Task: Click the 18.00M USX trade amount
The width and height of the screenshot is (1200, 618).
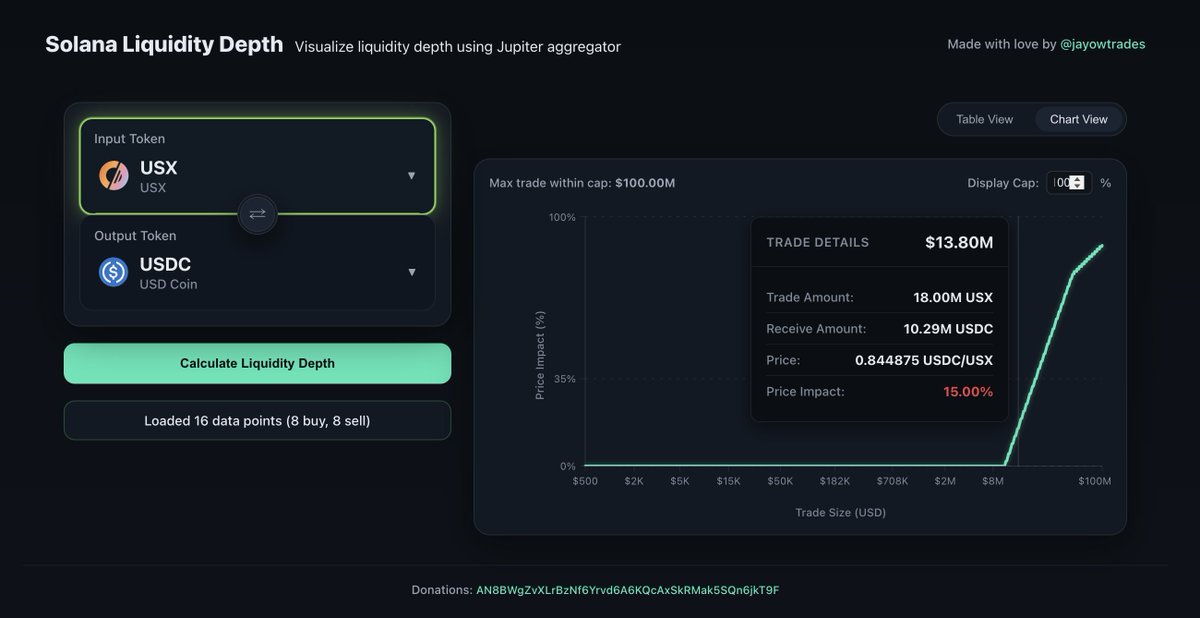Action: [953, 297]
